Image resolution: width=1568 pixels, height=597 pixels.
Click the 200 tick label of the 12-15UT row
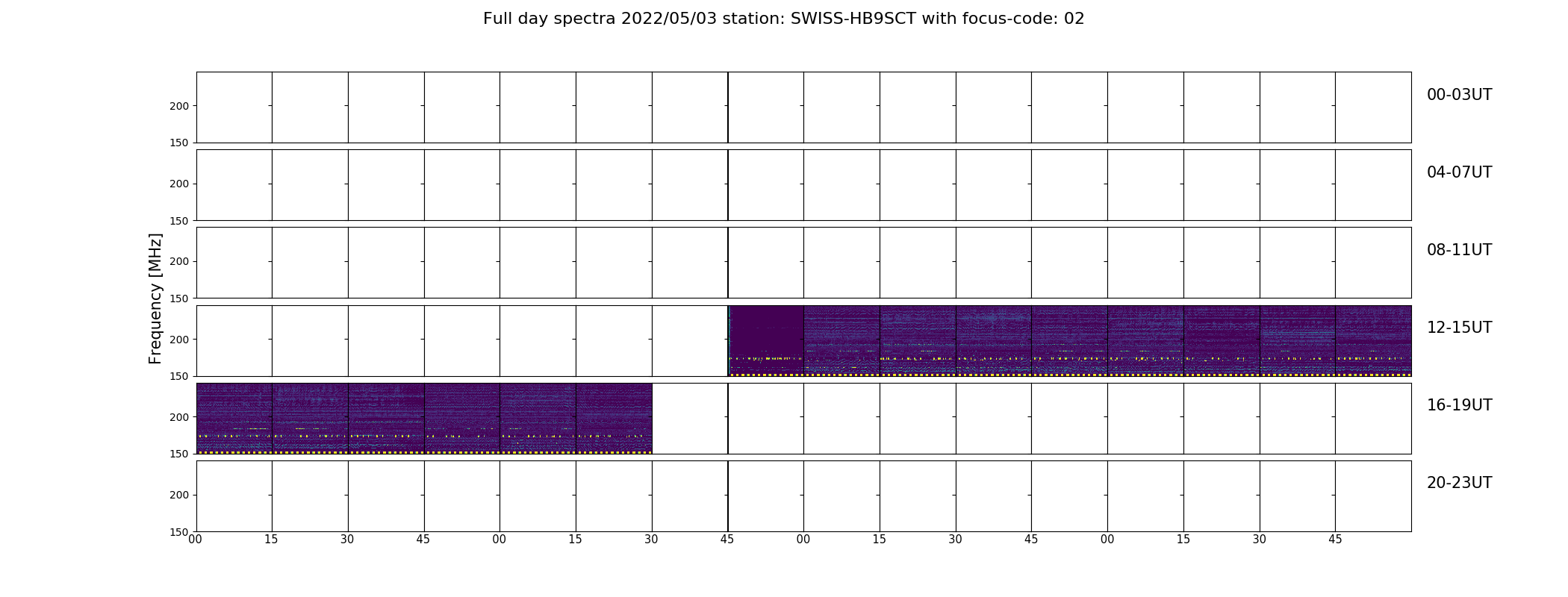(179, 340)
